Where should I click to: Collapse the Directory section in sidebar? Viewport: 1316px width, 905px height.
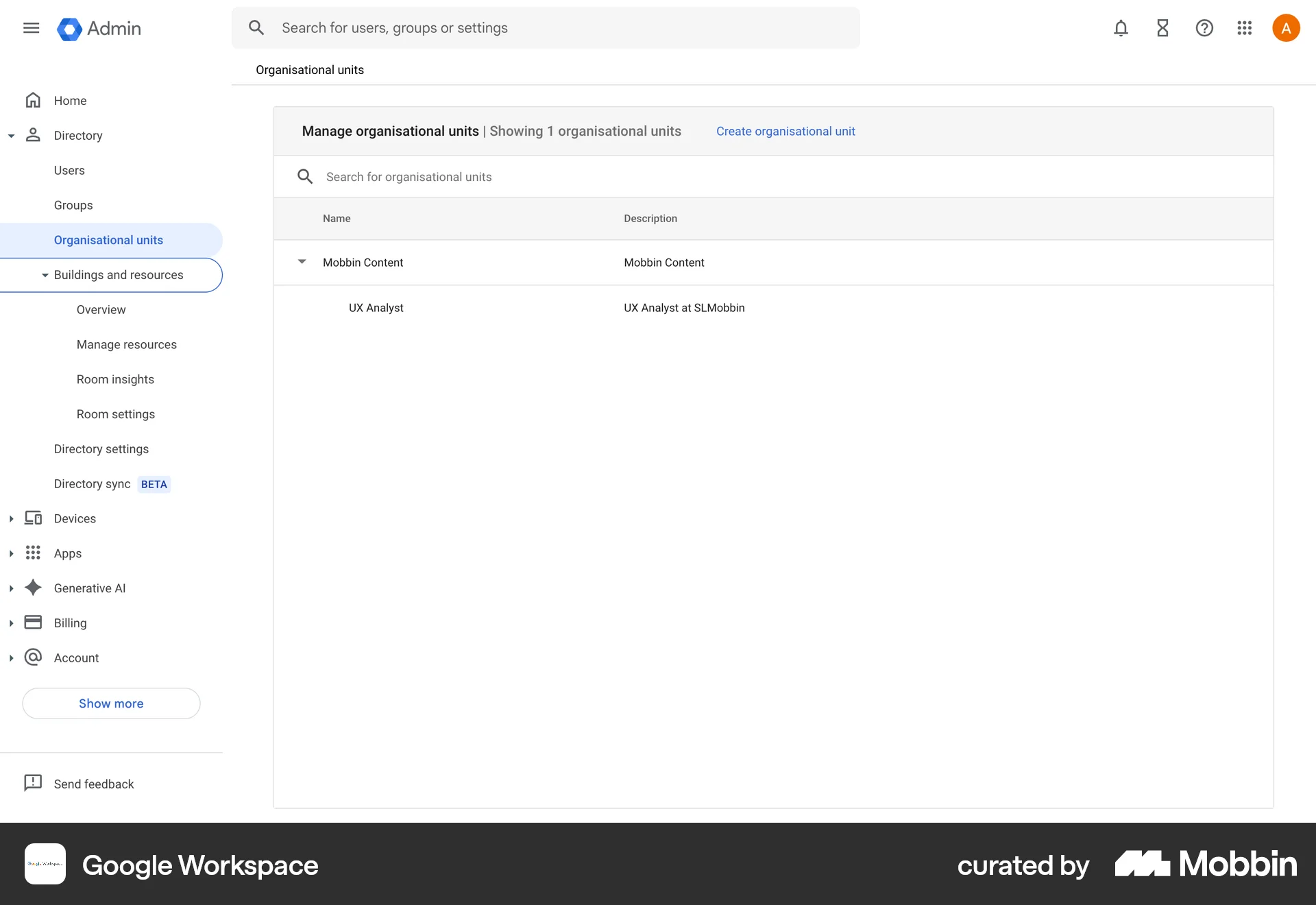click(11, 136)
